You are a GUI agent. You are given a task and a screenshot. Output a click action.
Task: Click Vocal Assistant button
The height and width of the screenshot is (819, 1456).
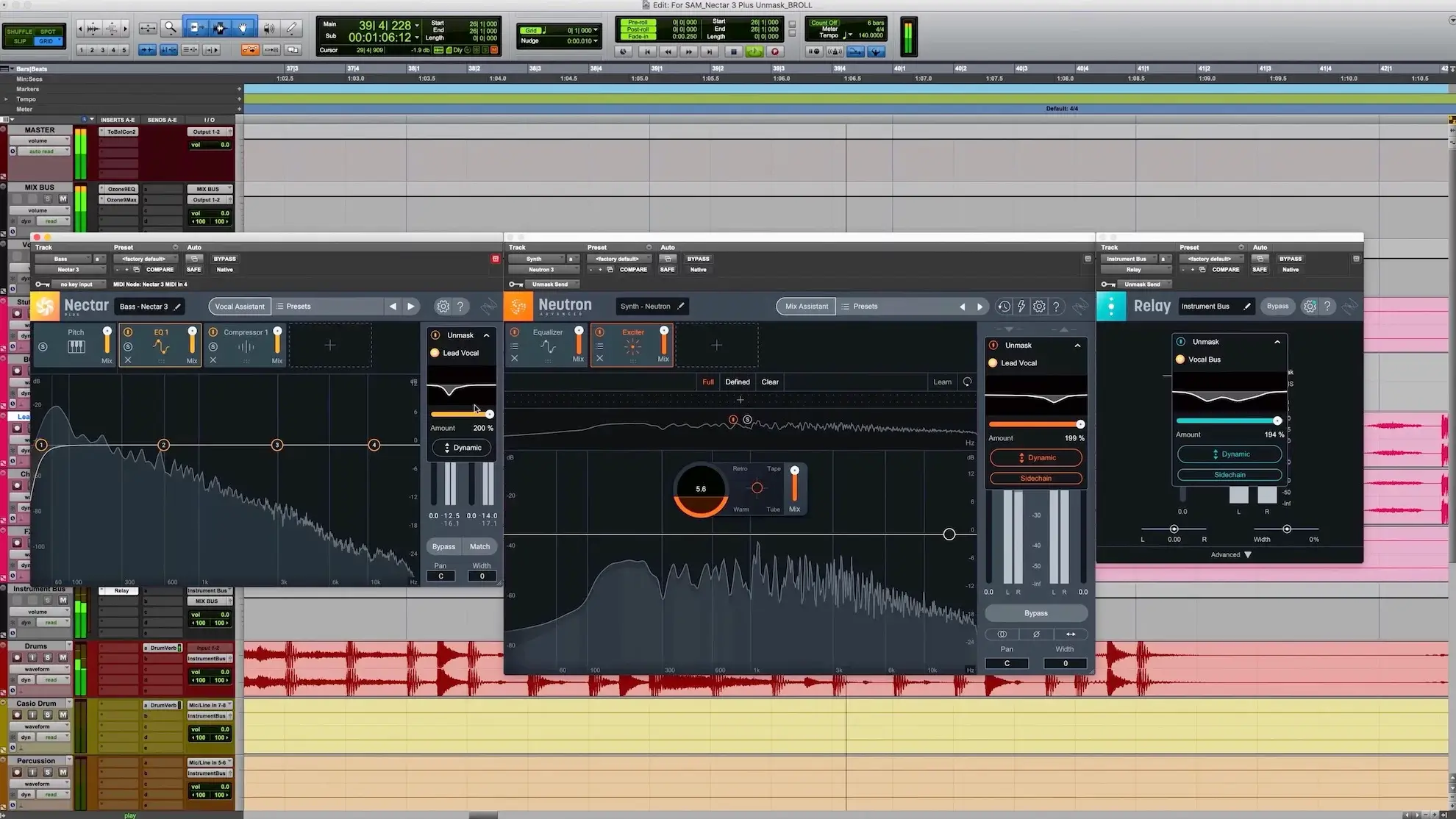click(240, 307)
